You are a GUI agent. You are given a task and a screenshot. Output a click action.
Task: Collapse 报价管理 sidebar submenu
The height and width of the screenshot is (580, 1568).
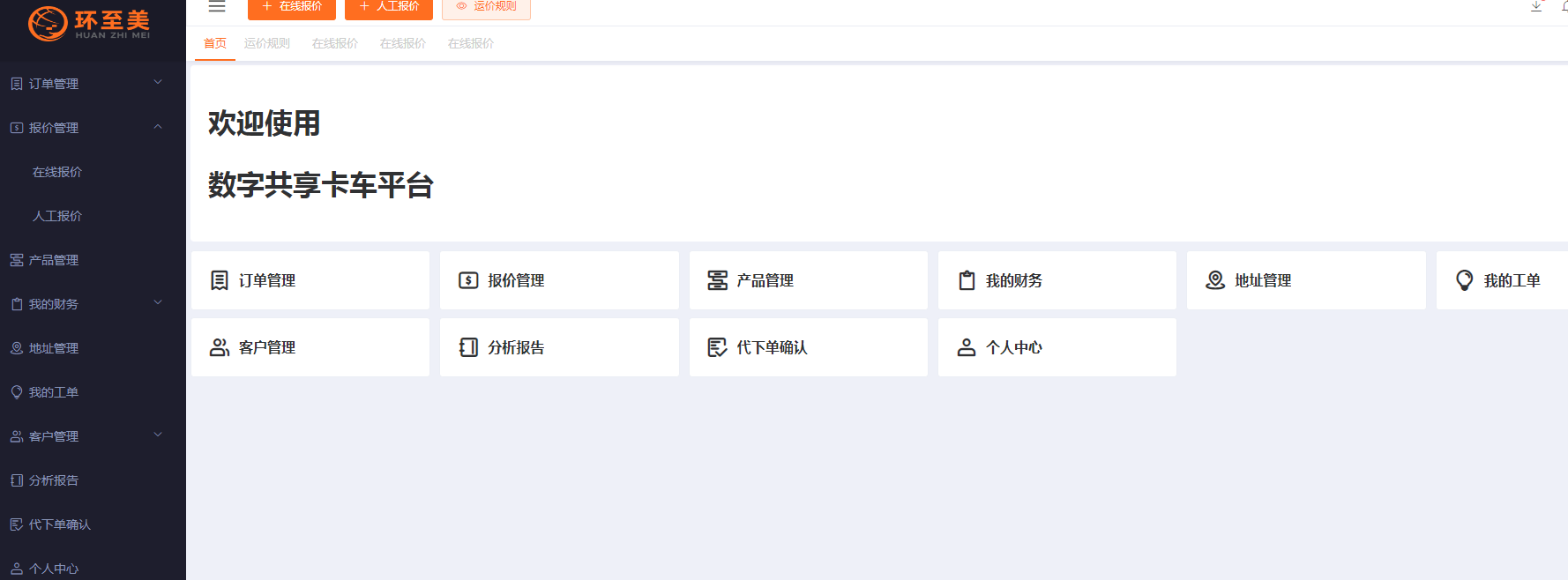[x=88, y=128]
